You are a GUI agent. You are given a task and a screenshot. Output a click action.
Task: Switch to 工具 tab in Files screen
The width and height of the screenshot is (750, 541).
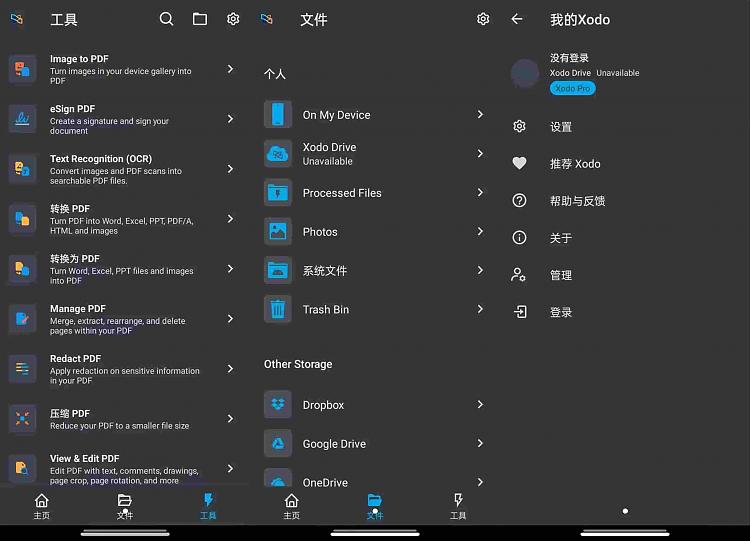tap(458, 506)
